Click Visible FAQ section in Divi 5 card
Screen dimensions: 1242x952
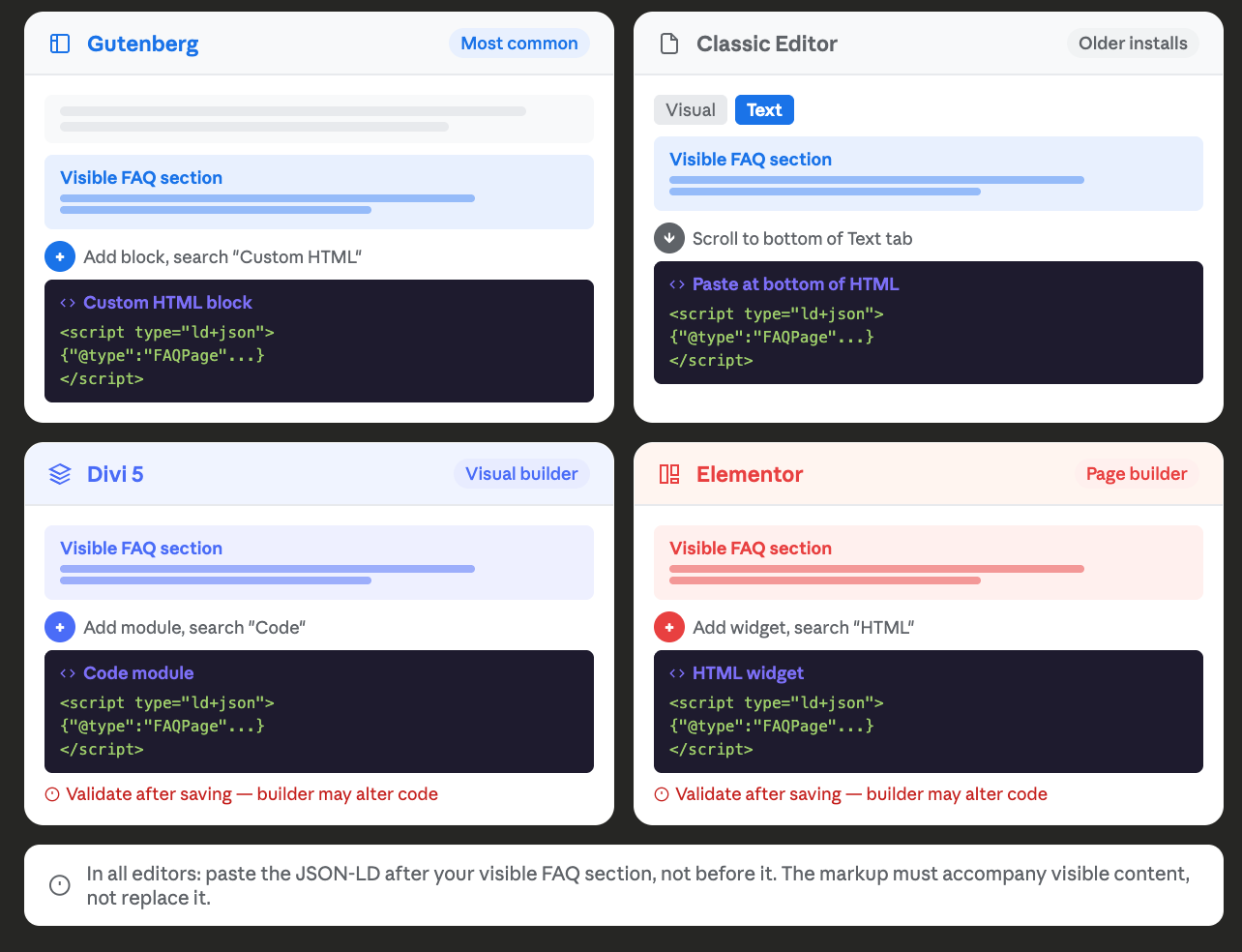click(141, 549)
